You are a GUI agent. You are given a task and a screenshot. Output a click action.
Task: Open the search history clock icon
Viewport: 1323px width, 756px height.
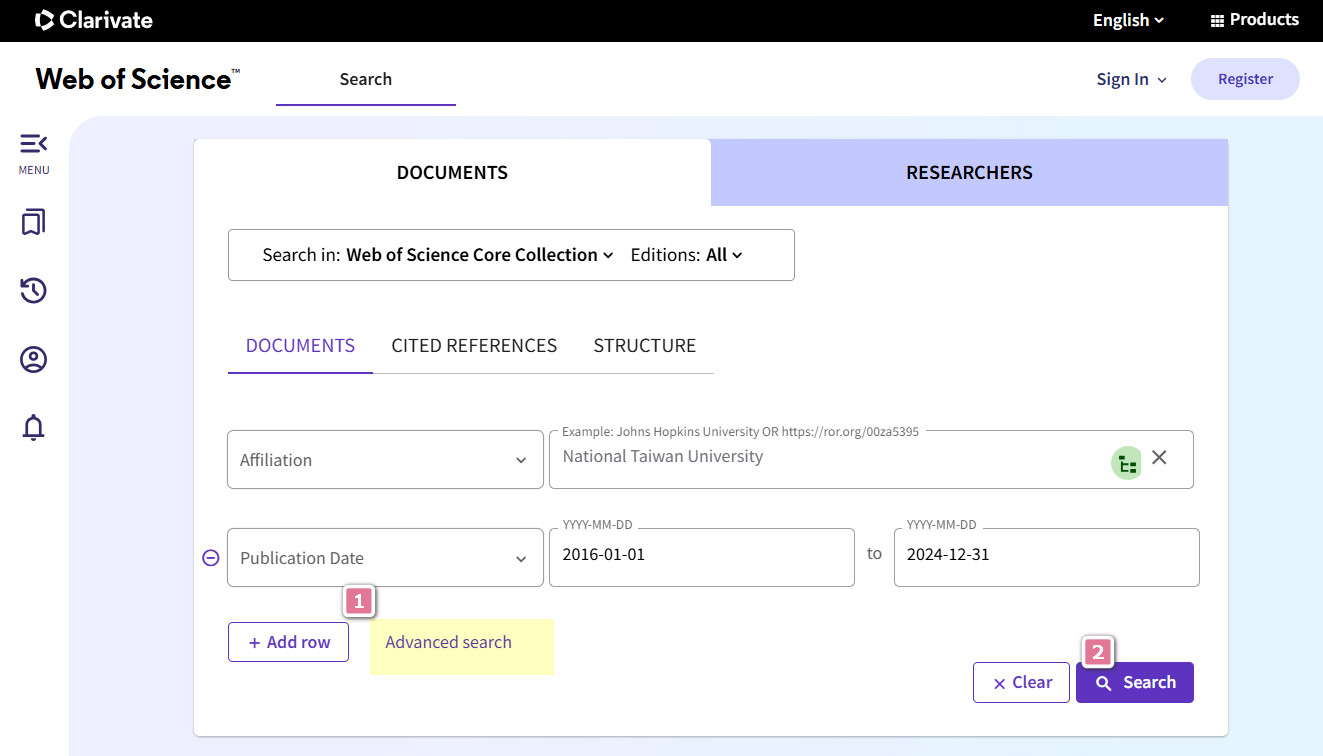tap(33, 291)
